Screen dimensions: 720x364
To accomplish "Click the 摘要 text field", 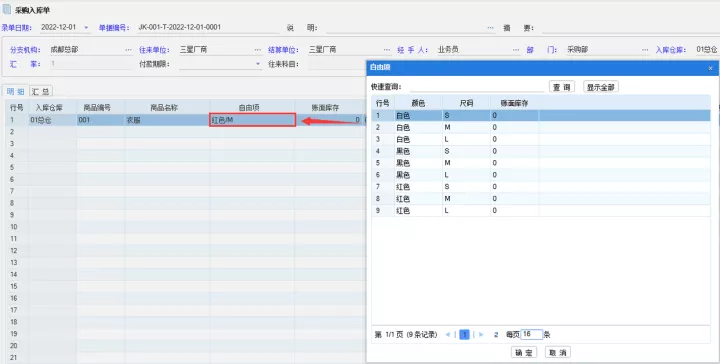I will (630, 28).
